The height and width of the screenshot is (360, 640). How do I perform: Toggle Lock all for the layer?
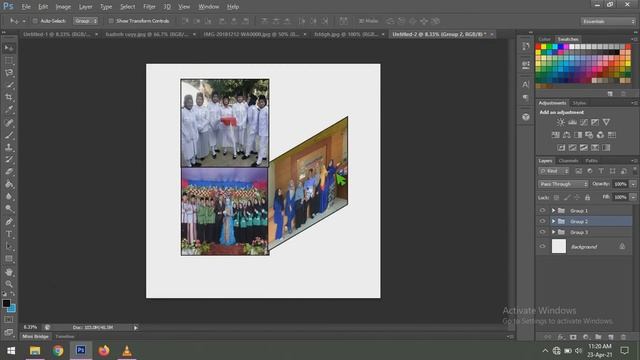point(587,198)
